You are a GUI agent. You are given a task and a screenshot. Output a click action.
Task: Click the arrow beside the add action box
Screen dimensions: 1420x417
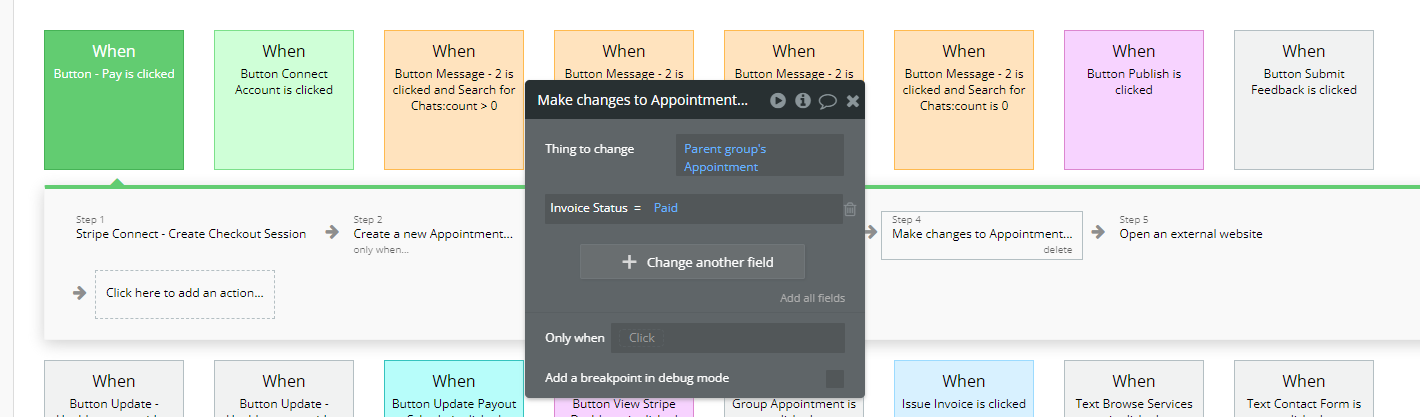coord(80,293)
